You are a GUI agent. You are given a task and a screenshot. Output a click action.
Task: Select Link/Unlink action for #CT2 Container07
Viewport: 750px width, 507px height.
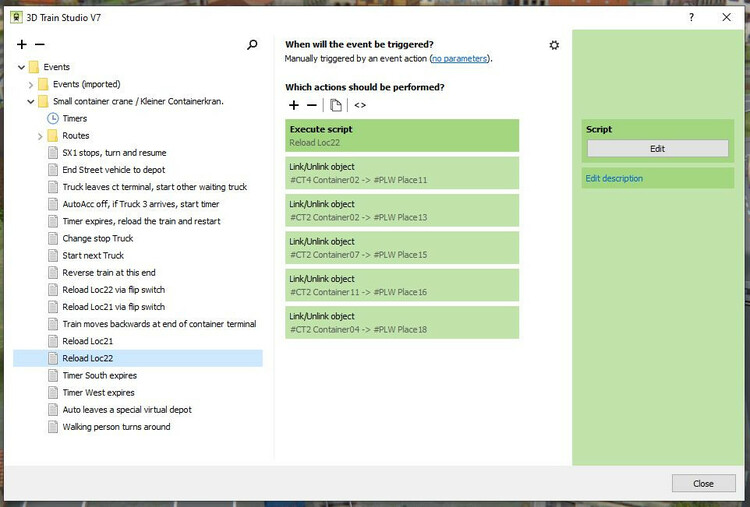[x=402, y=248]
